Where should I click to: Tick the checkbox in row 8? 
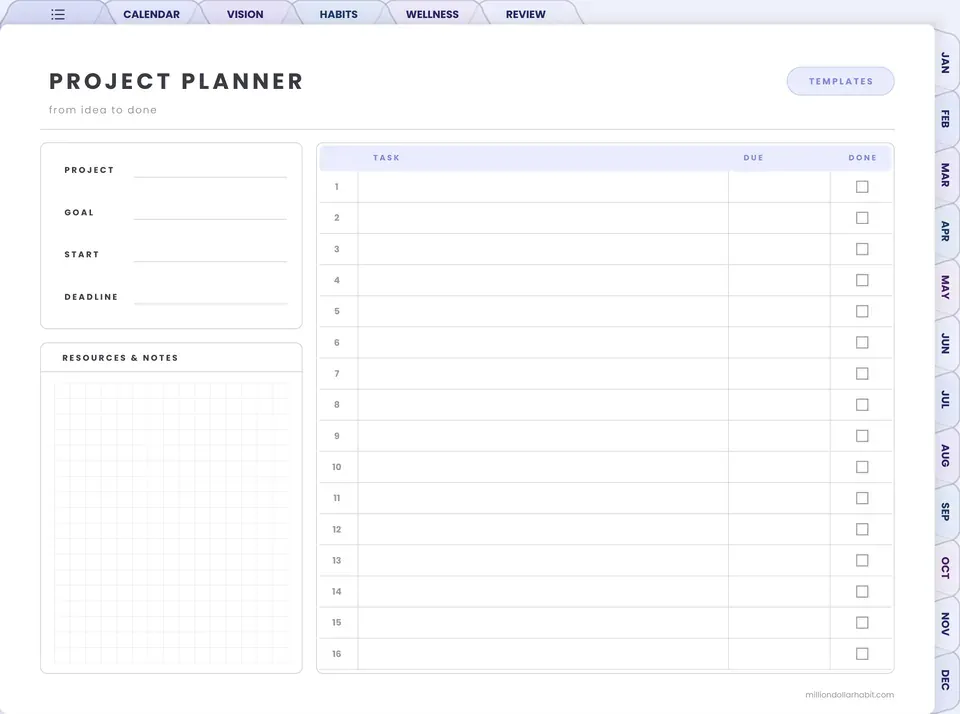point(862,405)
